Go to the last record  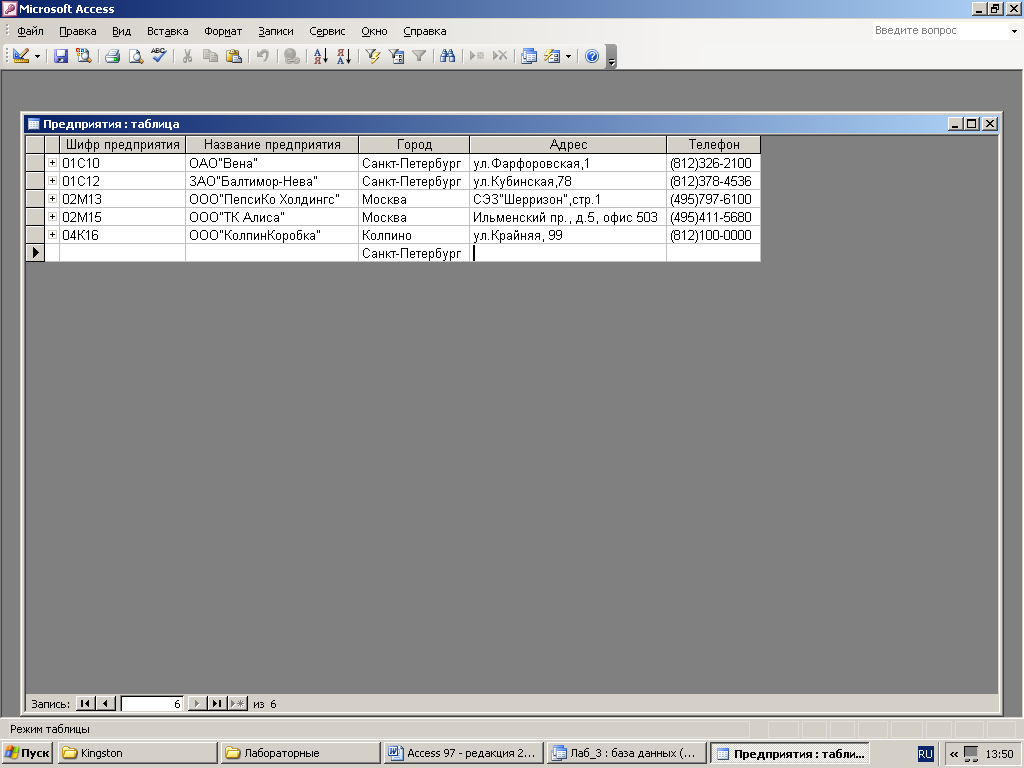click(217, 703)
